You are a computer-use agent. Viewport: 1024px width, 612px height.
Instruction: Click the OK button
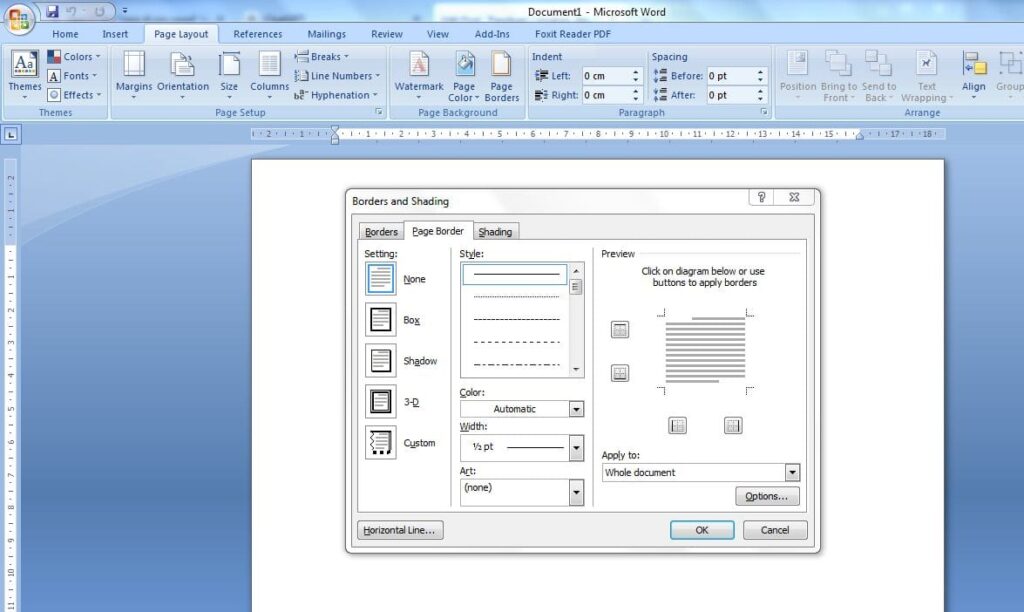[702, 530]
